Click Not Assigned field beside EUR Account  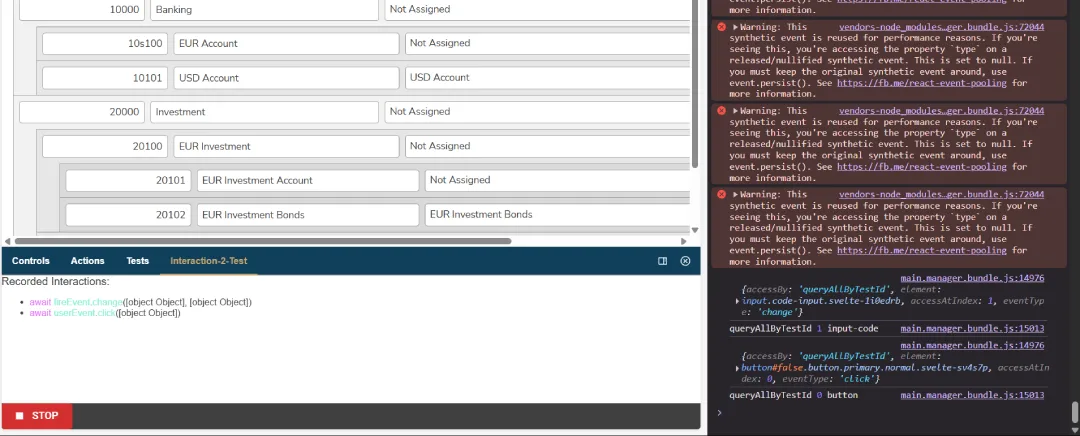[x=548, y=43]
